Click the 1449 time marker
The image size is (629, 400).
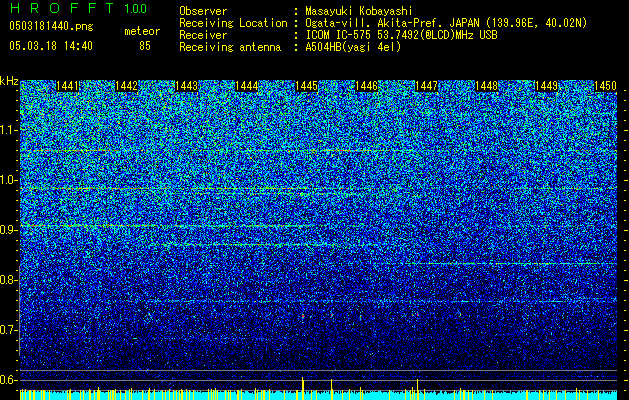(x=546, y=86)
